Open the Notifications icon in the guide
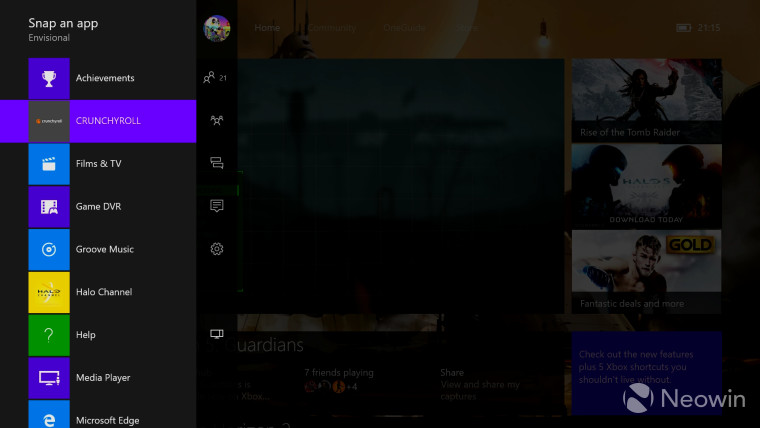This screenshot has height=428, width=760. coord(217,206)
